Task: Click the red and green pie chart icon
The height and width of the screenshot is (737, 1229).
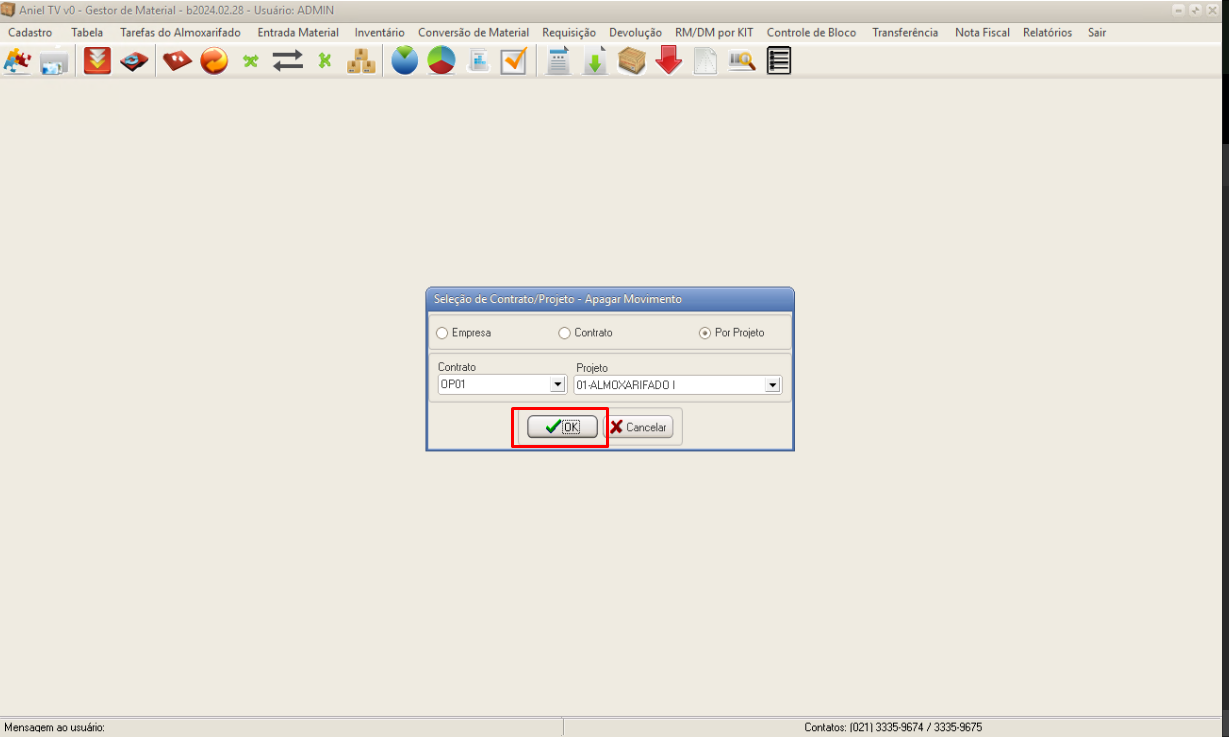Action: [441, 61]
